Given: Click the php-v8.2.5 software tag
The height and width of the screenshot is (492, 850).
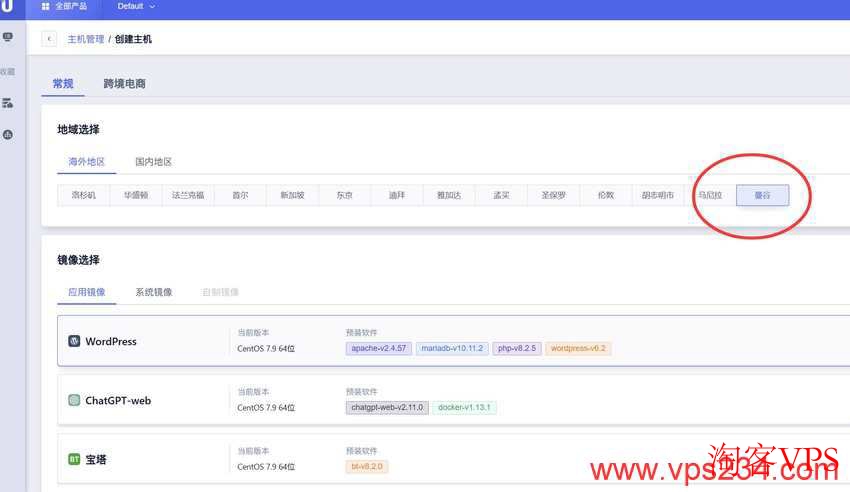Looking at the screenshot, I should coord(517,348).
